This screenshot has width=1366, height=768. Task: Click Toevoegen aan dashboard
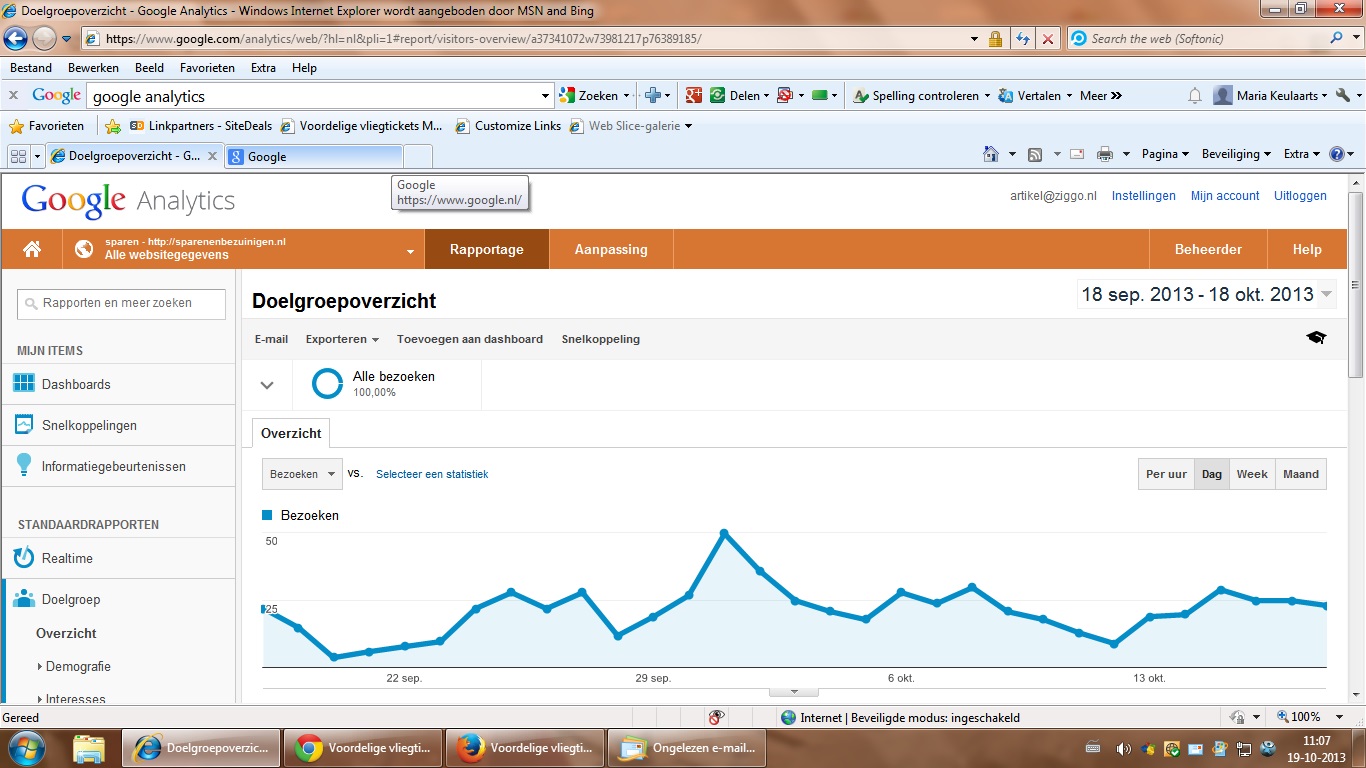470,339
